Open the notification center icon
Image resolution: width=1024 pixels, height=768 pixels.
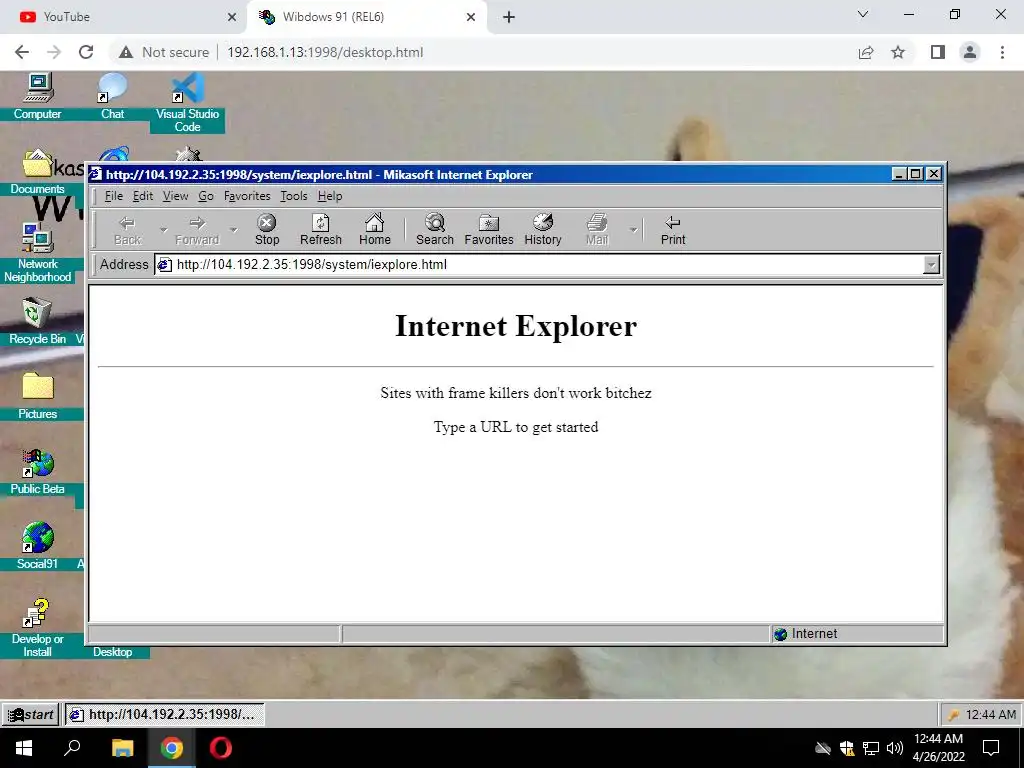click(991, 748)
